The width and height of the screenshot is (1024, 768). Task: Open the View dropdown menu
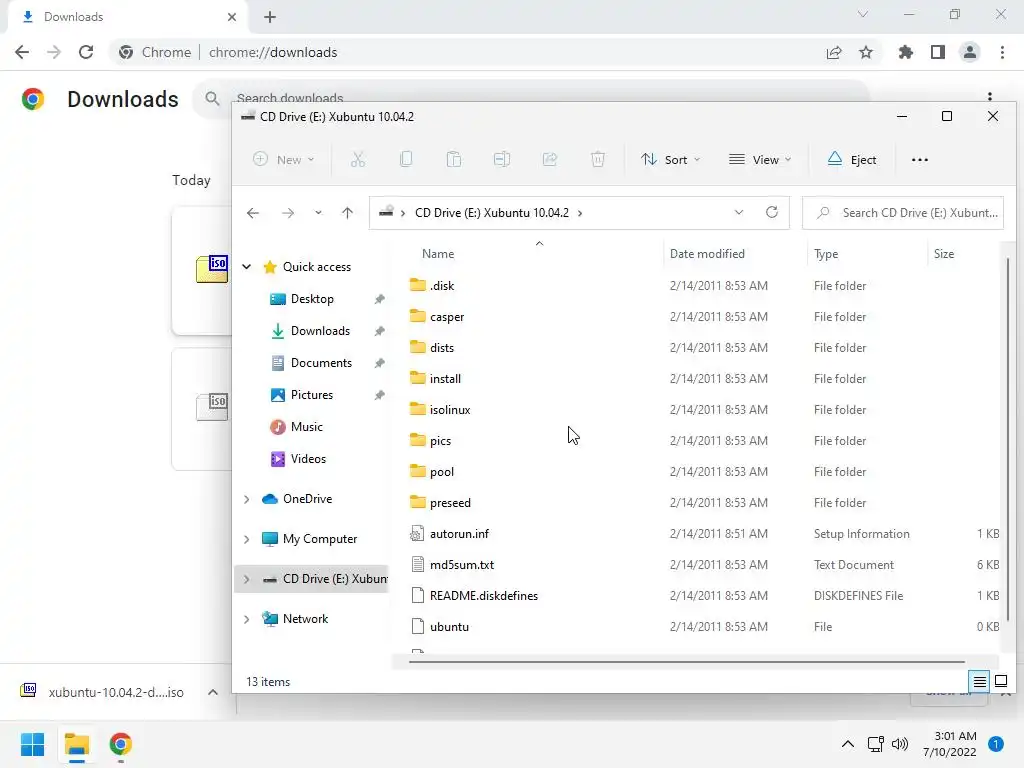(760, 159)
